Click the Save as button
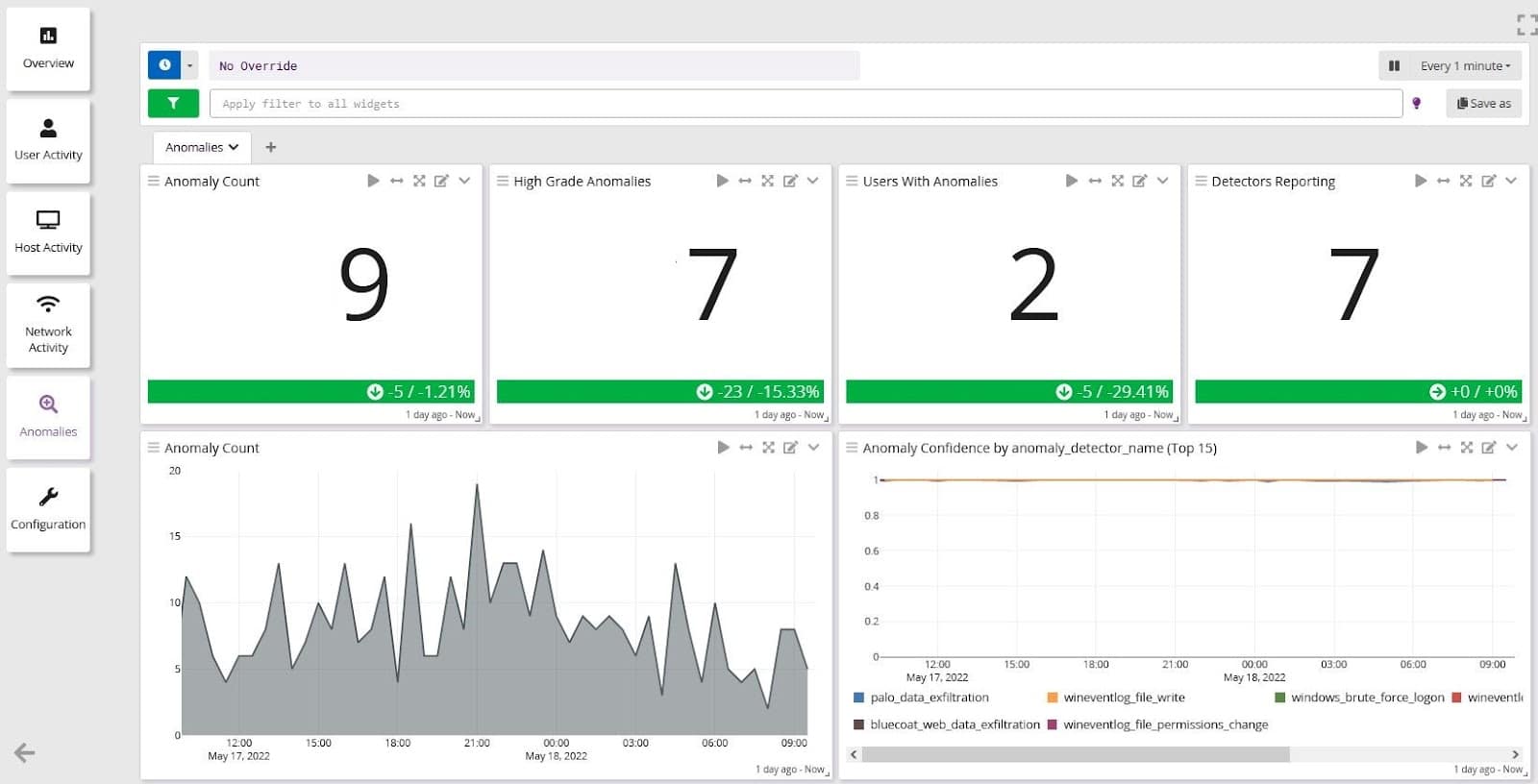1538x784 pixels. click(1483, 103)
